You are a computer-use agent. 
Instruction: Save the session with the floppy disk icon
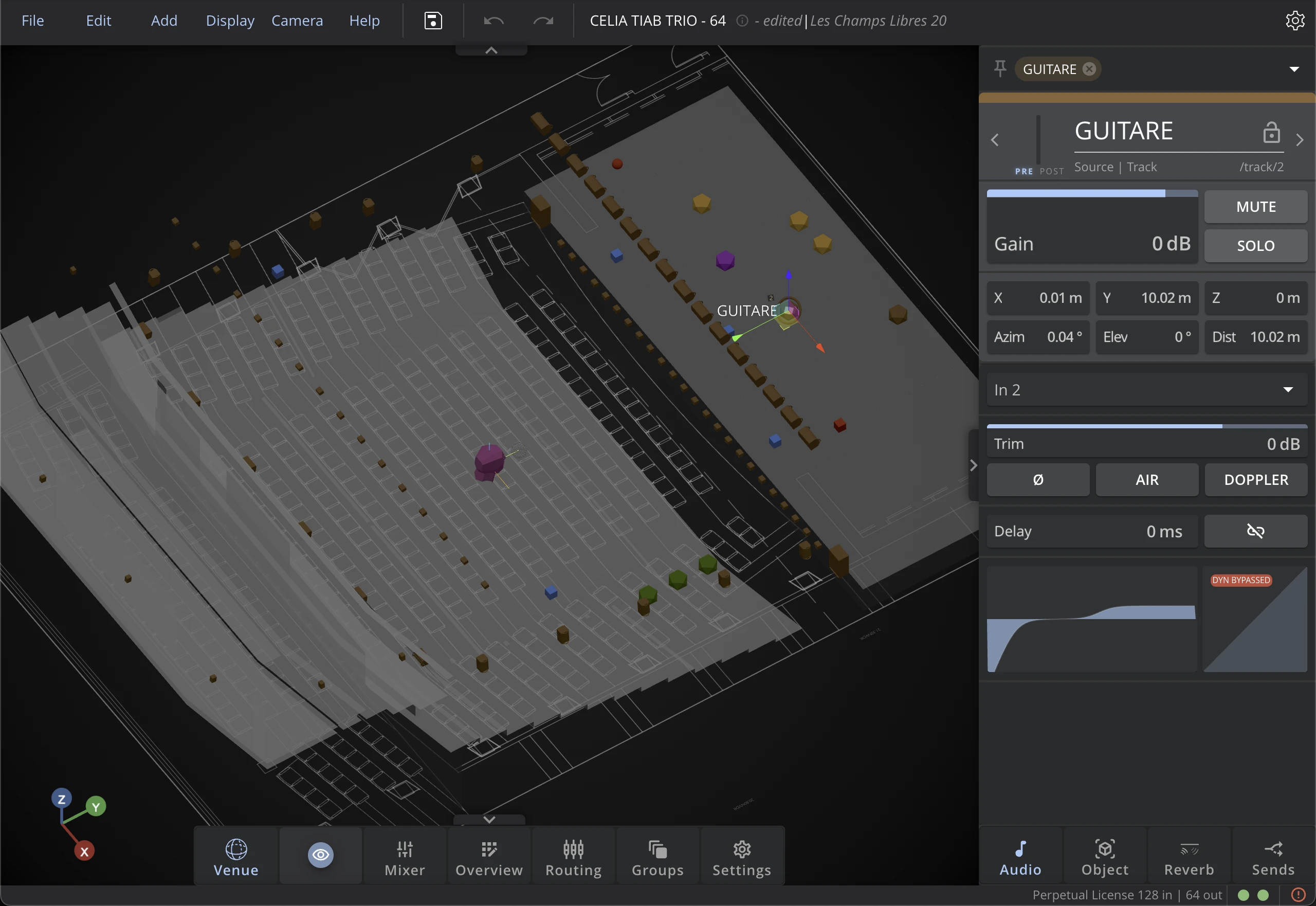[x=433, y=21]
